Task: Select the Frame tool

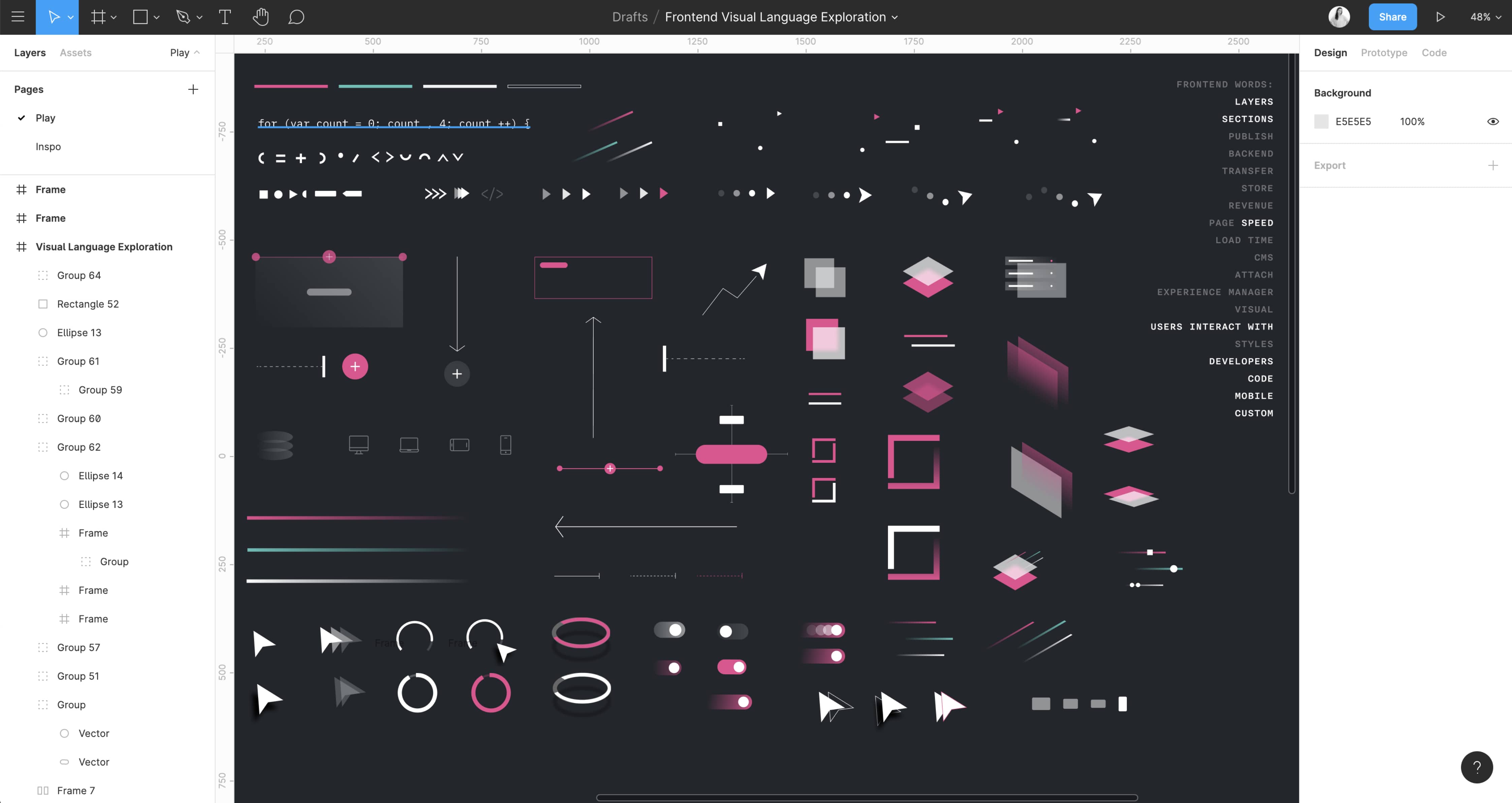Action: tap(98, 17)
